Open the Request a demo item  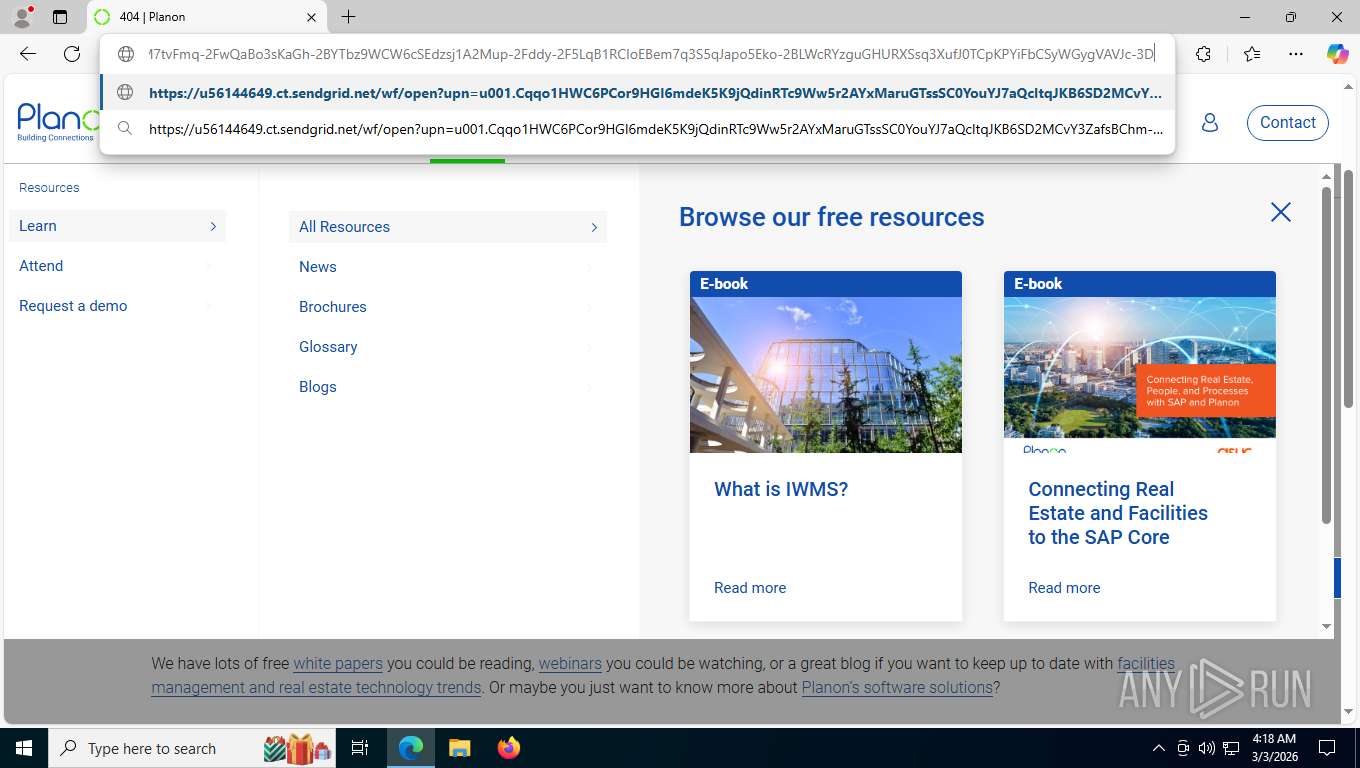73,306
